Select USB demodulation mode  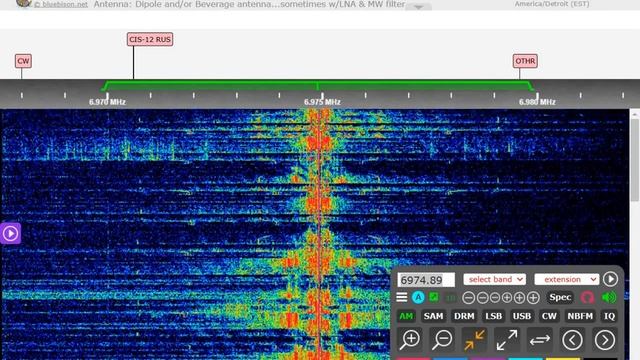point(522,316)
